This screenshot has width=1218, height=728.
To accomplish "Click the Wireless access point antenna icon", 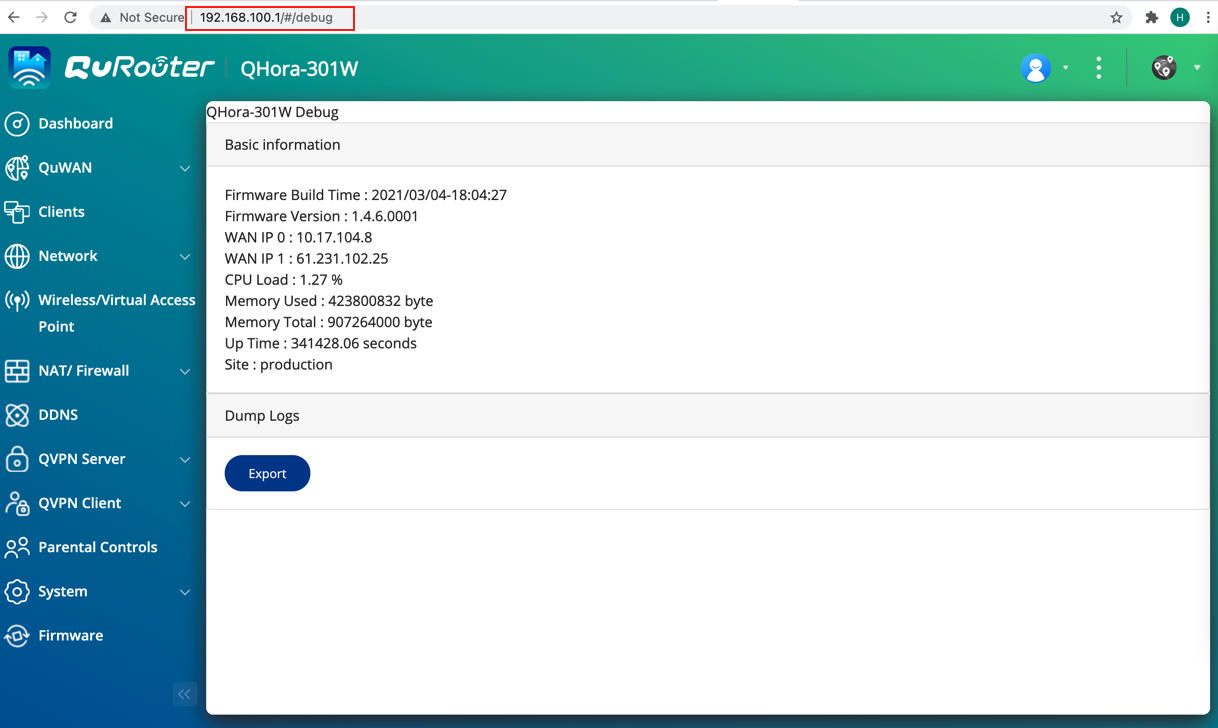I will (17, 300).
